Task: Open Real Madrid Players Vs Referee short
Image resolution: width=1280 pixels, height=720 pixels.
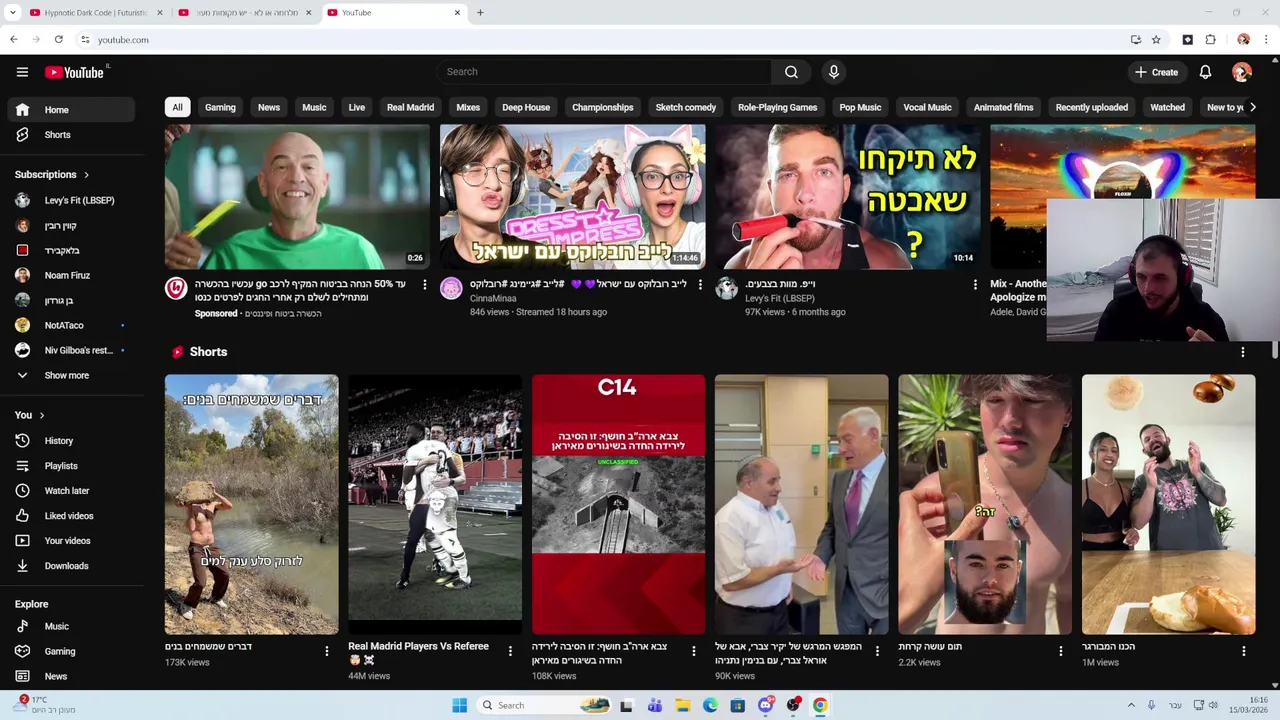Action: point(435,505)
